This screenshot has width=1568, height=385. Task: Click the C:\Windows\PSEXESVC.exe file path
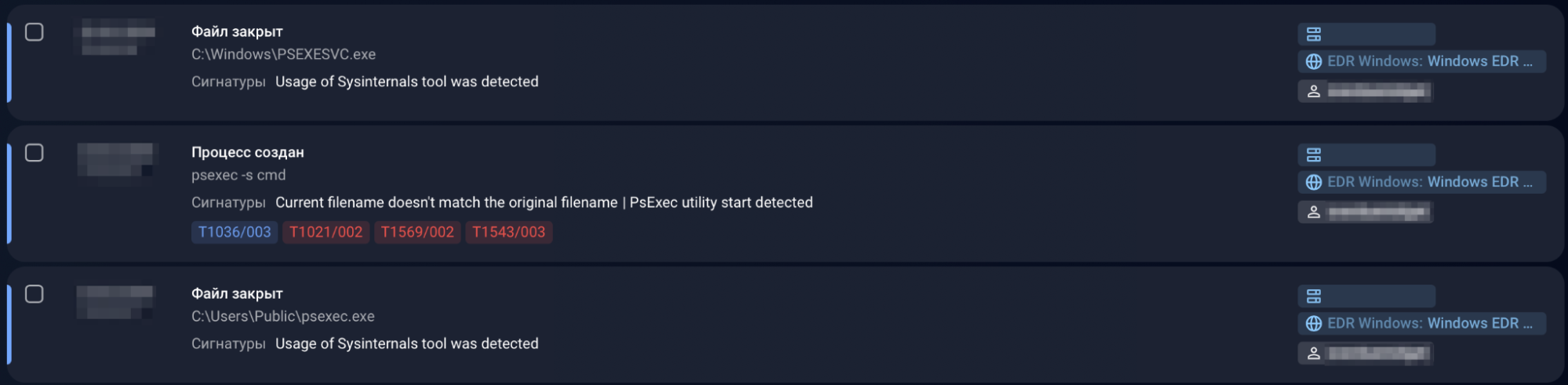[x=283, y=54]
